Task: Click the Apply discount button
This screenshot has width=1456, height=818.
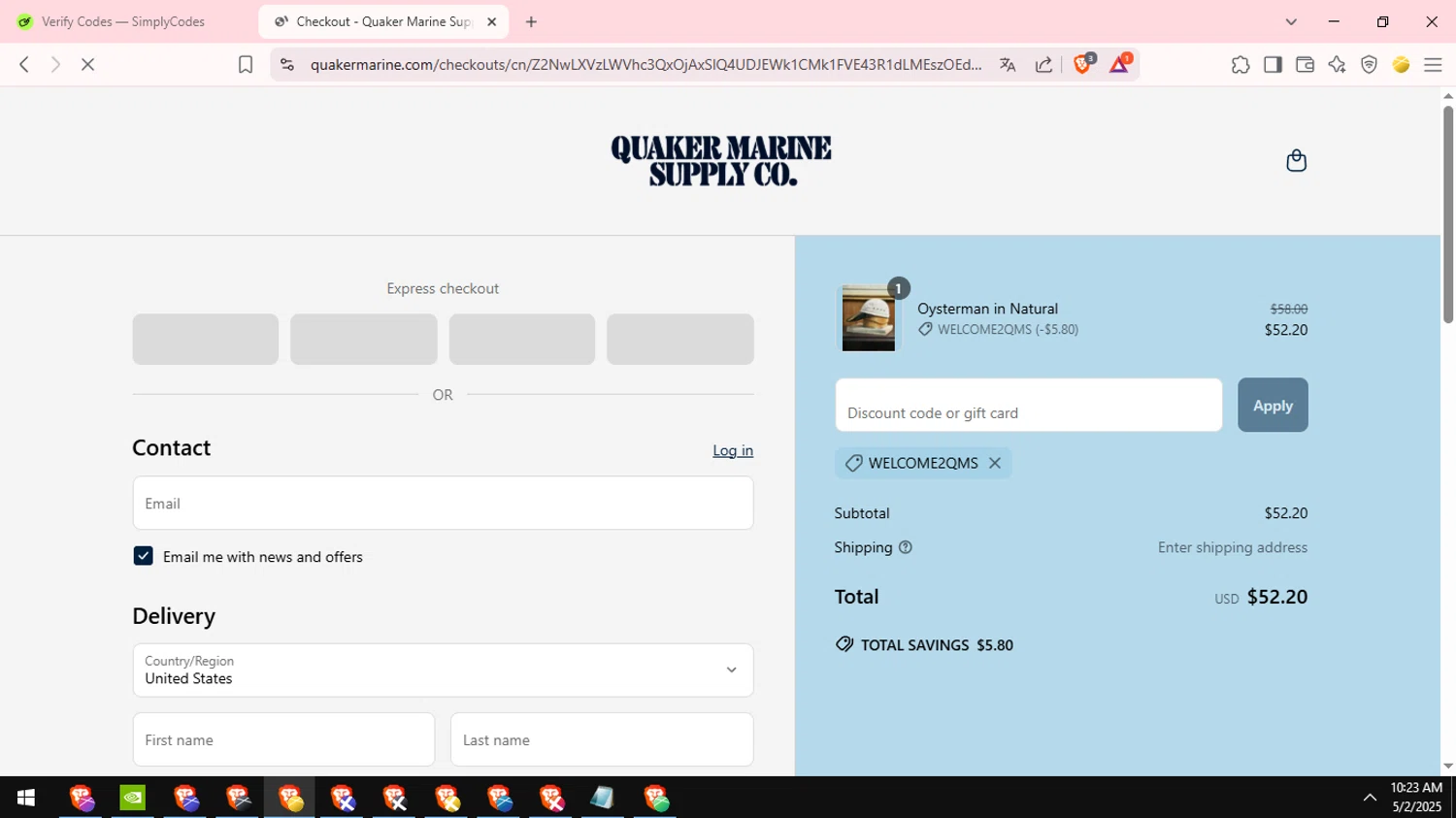Action: pos(1273,405)
